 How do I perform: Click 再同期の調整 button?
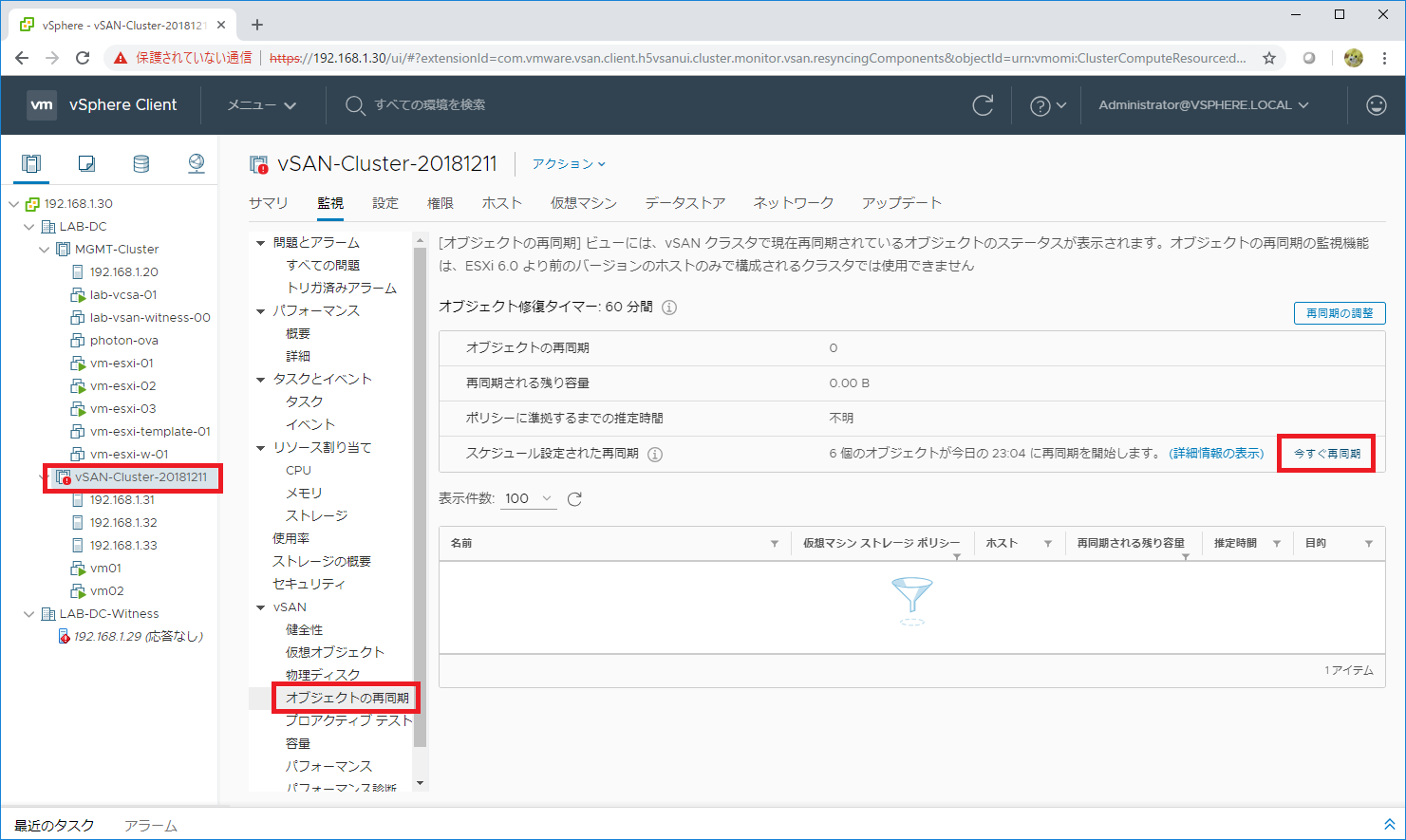tap(1340, 313)
